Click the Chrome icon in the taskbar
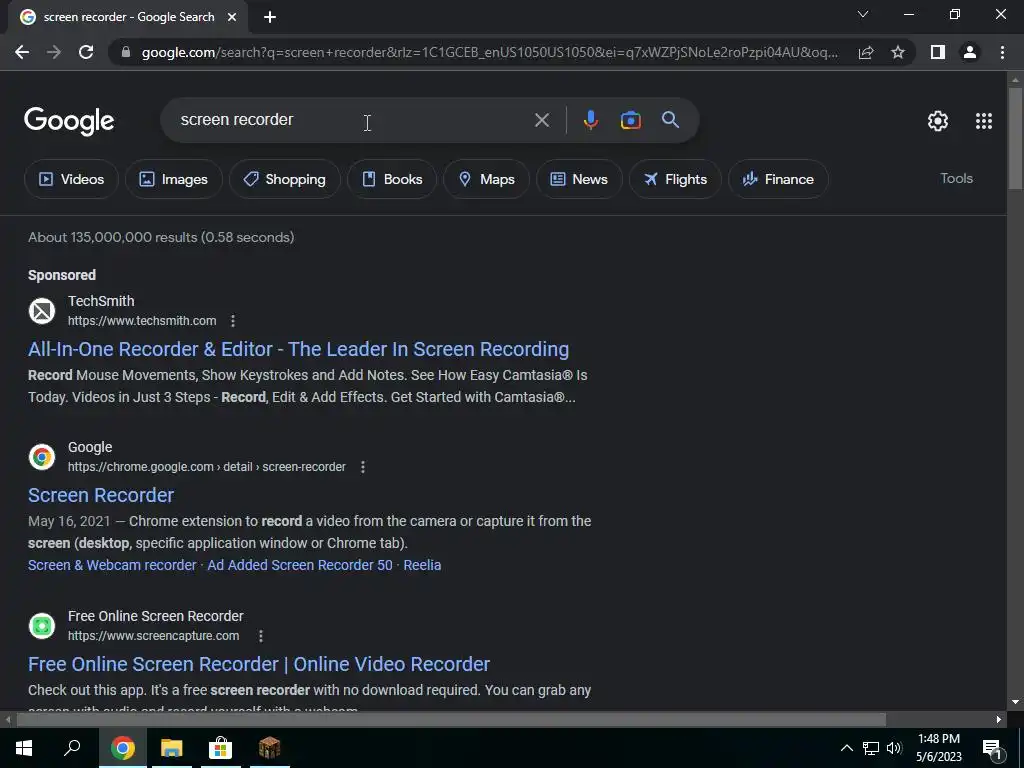 [122, 748]
